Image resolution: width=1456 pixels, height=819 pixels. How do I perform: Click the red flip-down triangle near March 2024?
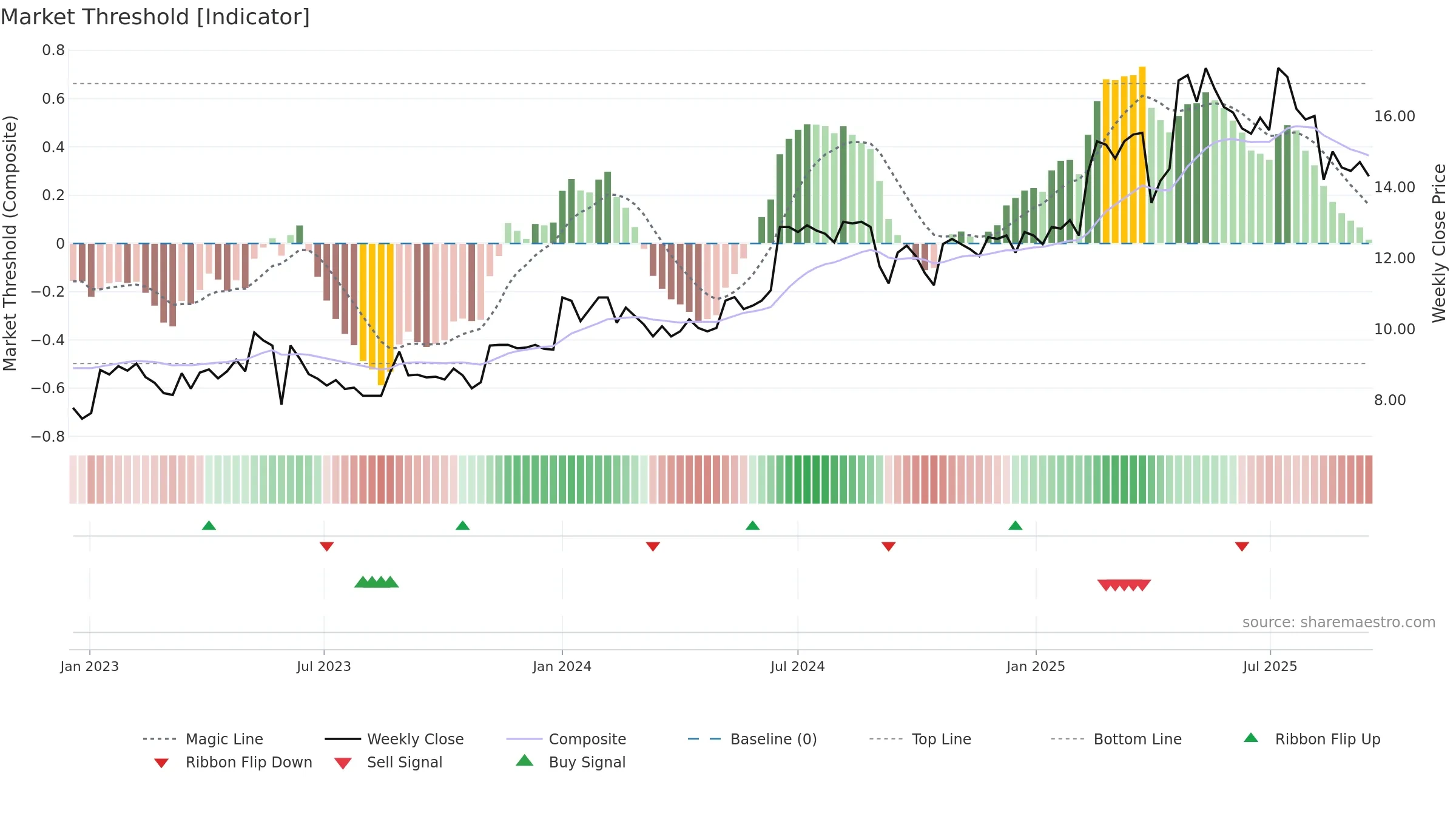pyautogui.click(x=653, y=547)
